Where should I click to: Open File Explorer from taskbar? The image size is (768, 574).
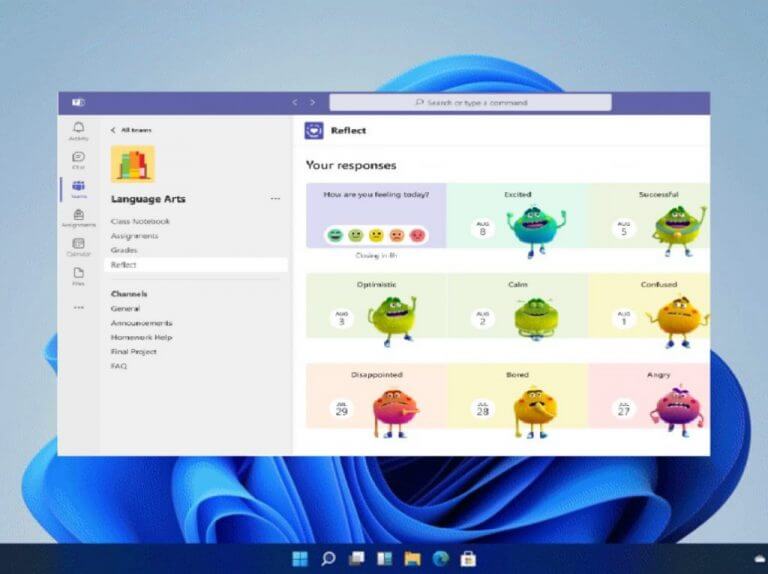(x=412, y=559)
